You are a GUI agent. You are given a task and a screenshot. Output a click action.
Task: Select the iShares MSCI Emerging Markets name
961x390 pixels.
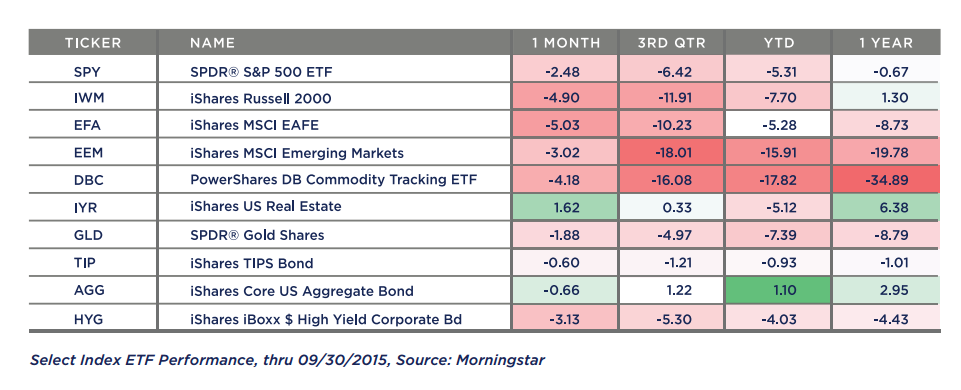click(297, 153)
